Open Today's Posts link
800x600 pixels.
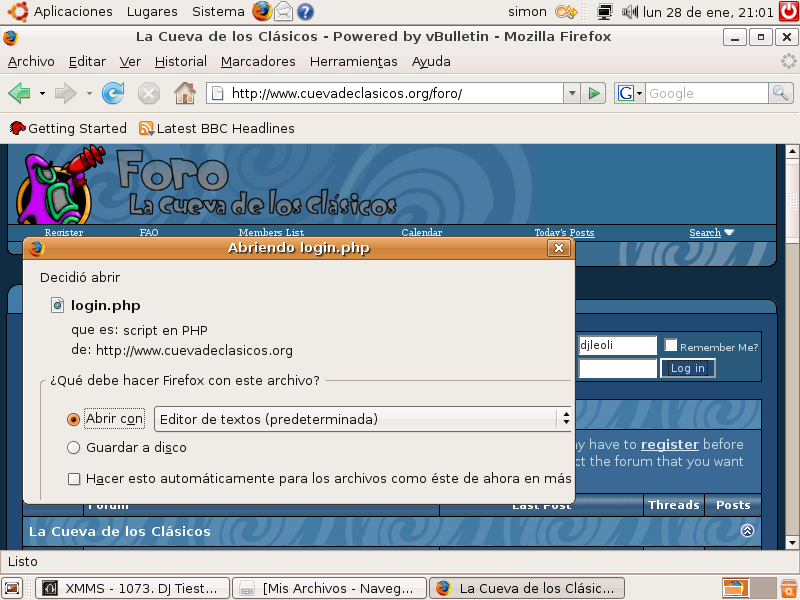coord(564,233)
